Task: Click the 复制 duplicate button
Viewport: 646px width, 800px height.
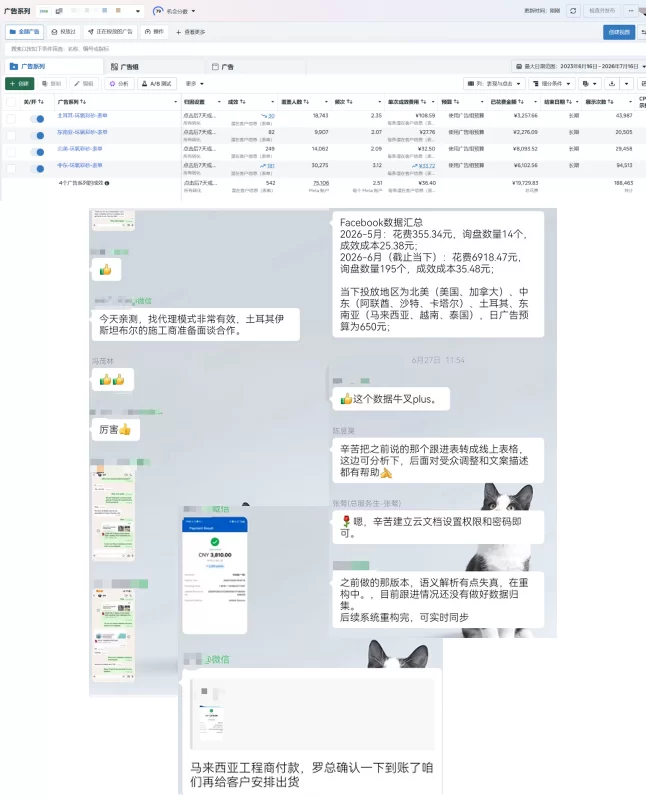Action: coord(52,84)
